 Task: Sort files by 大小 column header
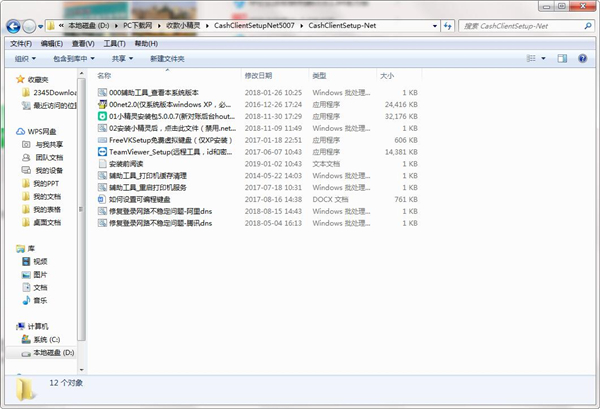click(x=387, y=75)
